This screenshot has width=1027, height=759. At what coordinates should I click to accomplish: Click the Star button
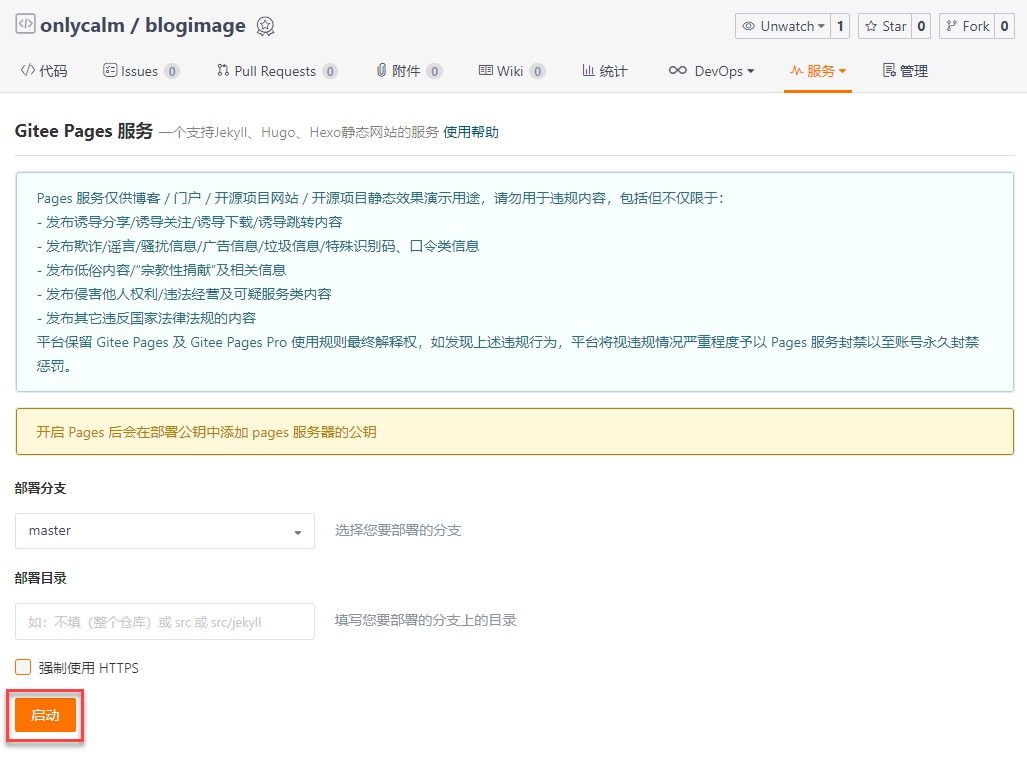click(x=885, y=26)
